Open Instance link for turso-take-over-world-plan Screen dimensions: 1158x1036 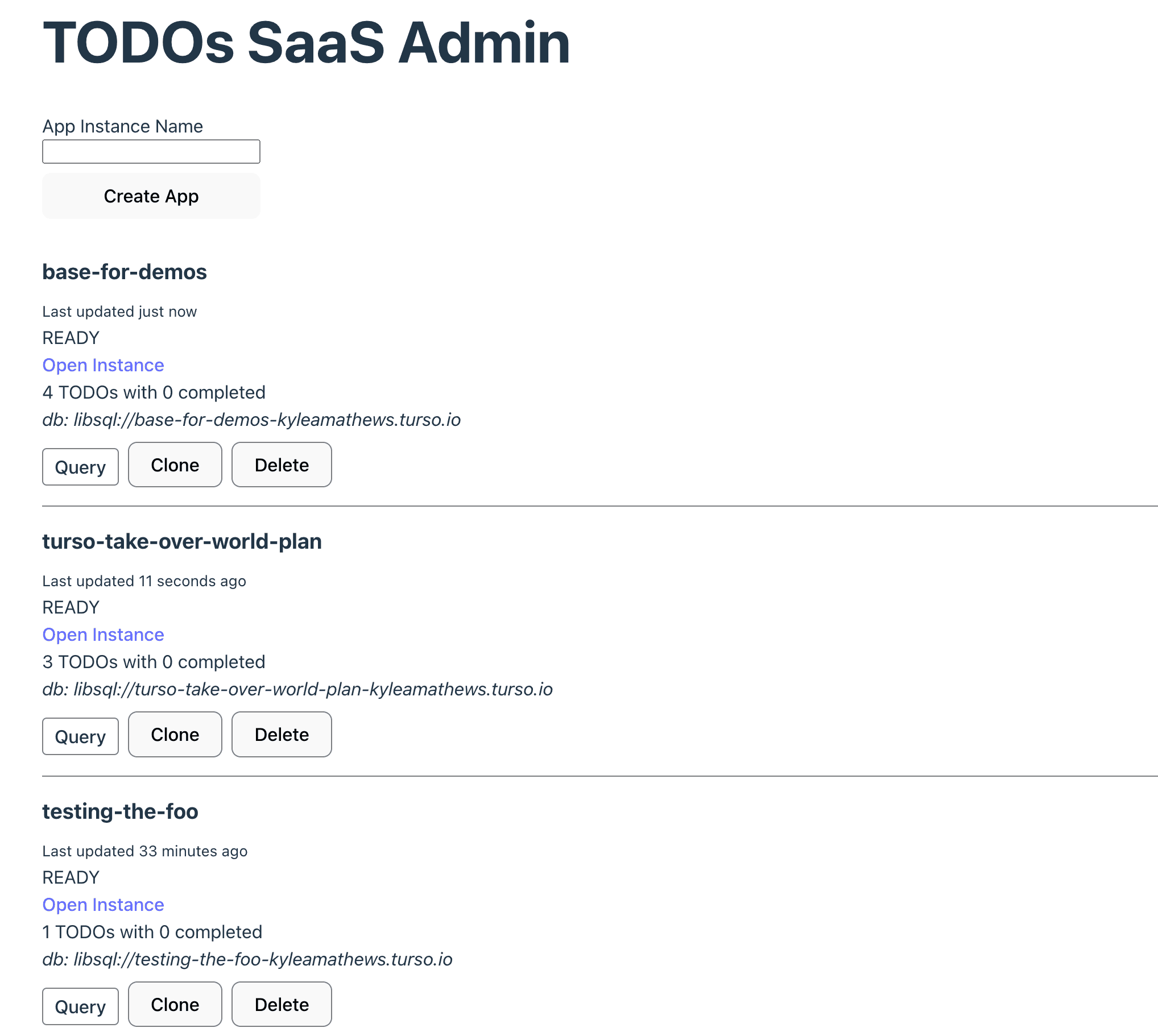(103, 635)
